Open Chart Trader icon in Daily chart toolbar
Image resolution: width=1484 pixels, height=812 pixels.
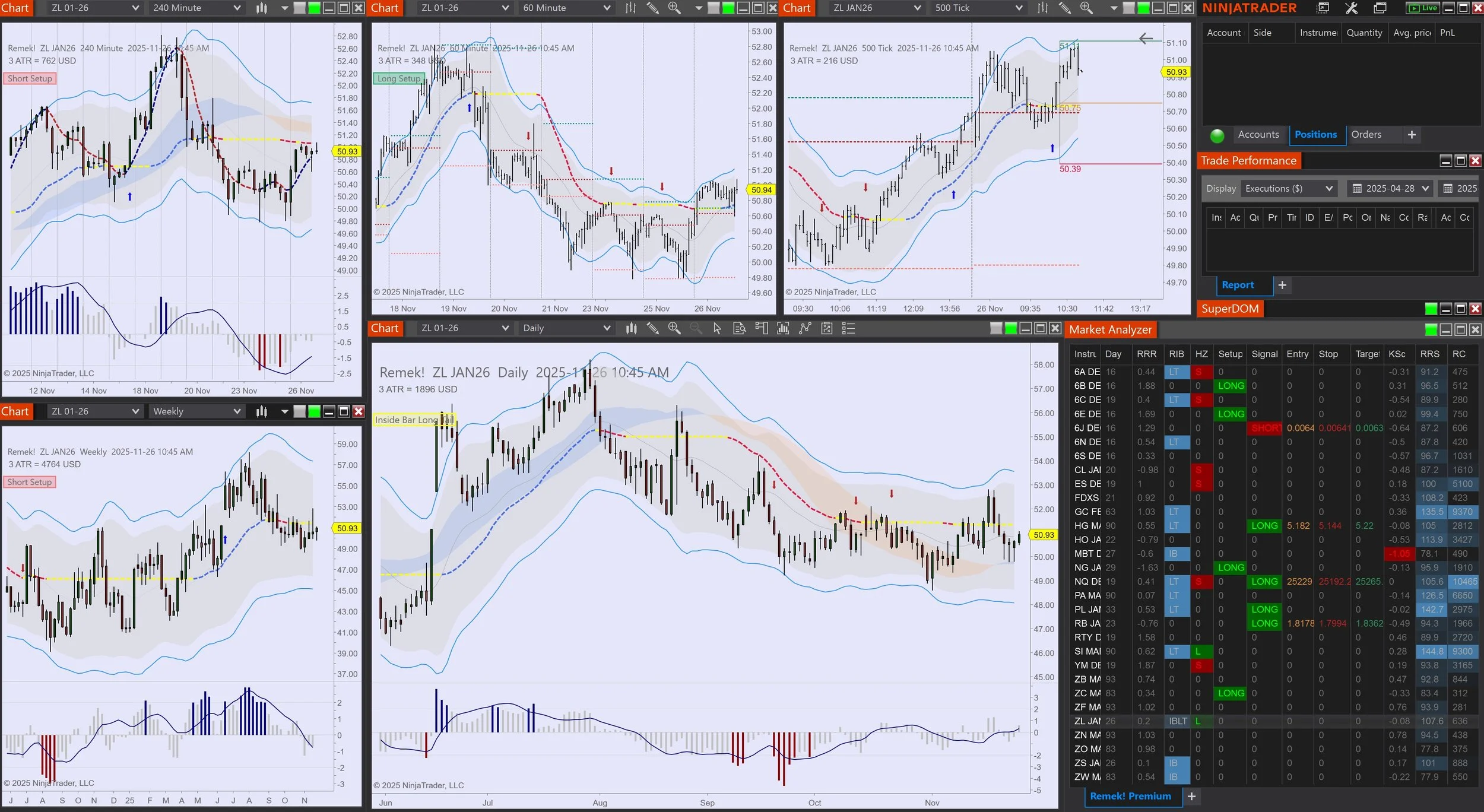[x=761, y=328]
